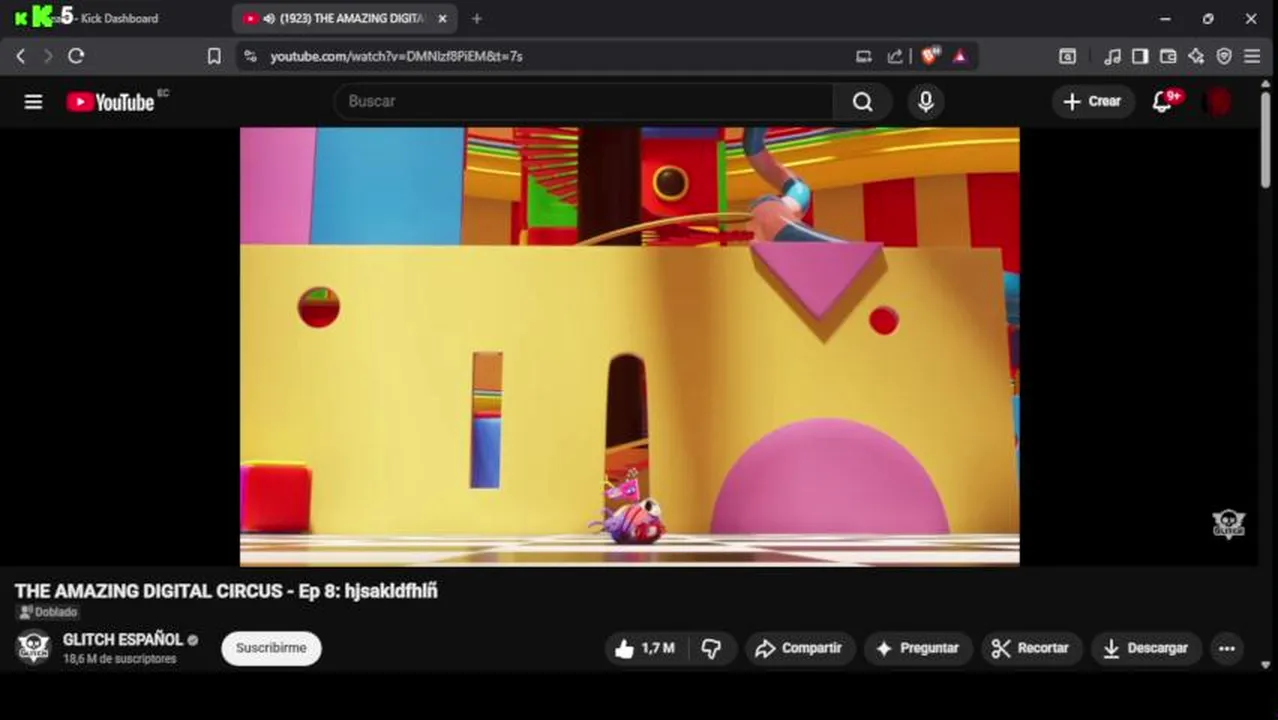Dislike the video

click(711, 648)
